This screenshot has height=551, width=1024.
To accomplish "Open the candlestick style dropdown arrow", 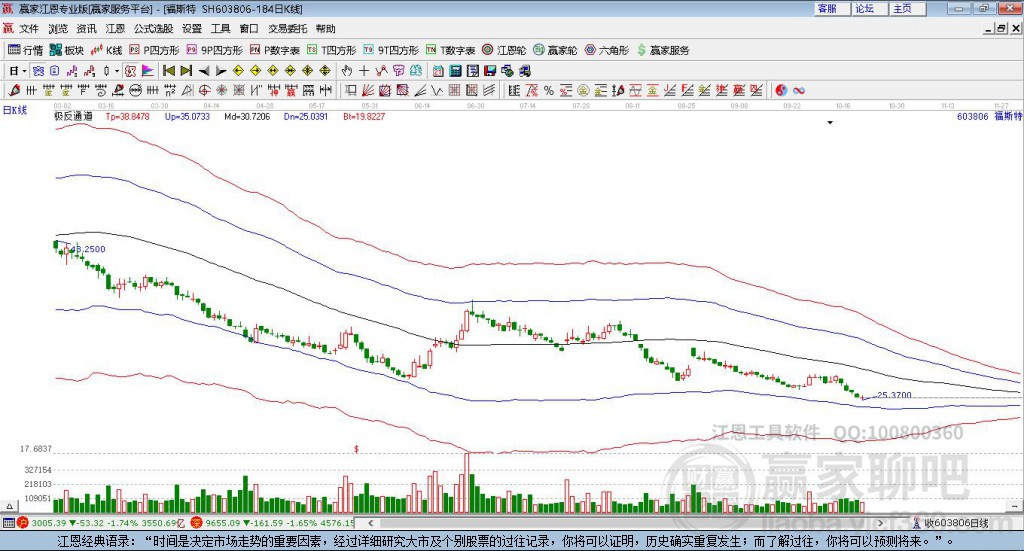I will [x=117, y=71].
